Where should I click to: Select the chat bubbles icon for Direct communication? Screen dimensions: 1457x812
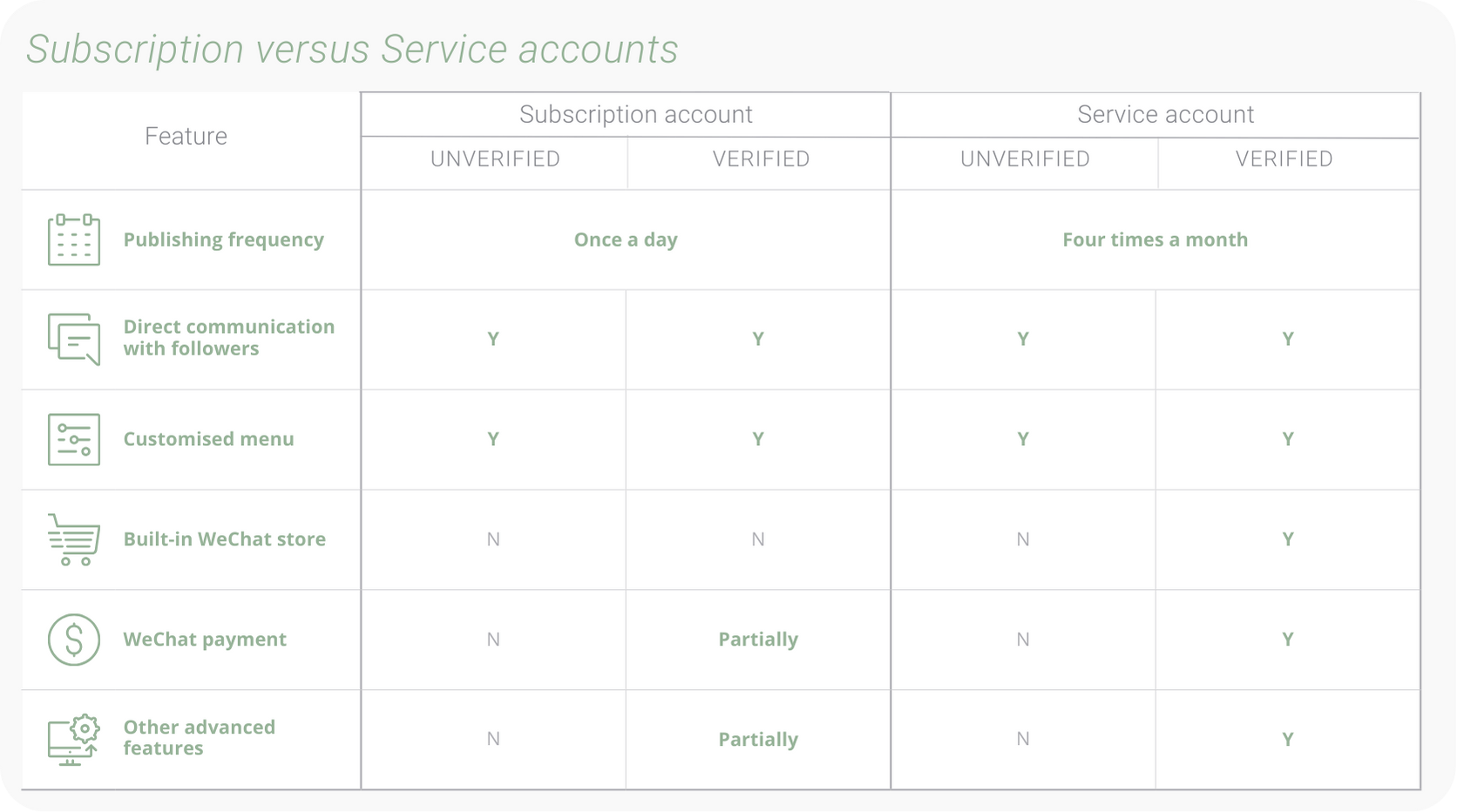click(x=74, y=340)
